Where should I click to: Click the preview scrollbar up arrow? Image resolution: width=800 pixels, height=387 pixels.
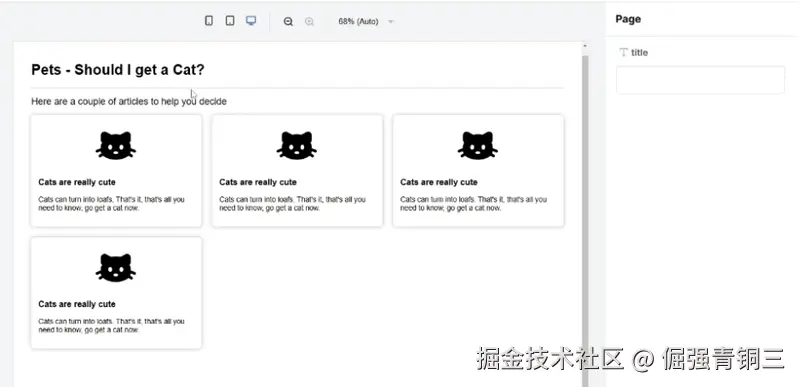[585, 46]
